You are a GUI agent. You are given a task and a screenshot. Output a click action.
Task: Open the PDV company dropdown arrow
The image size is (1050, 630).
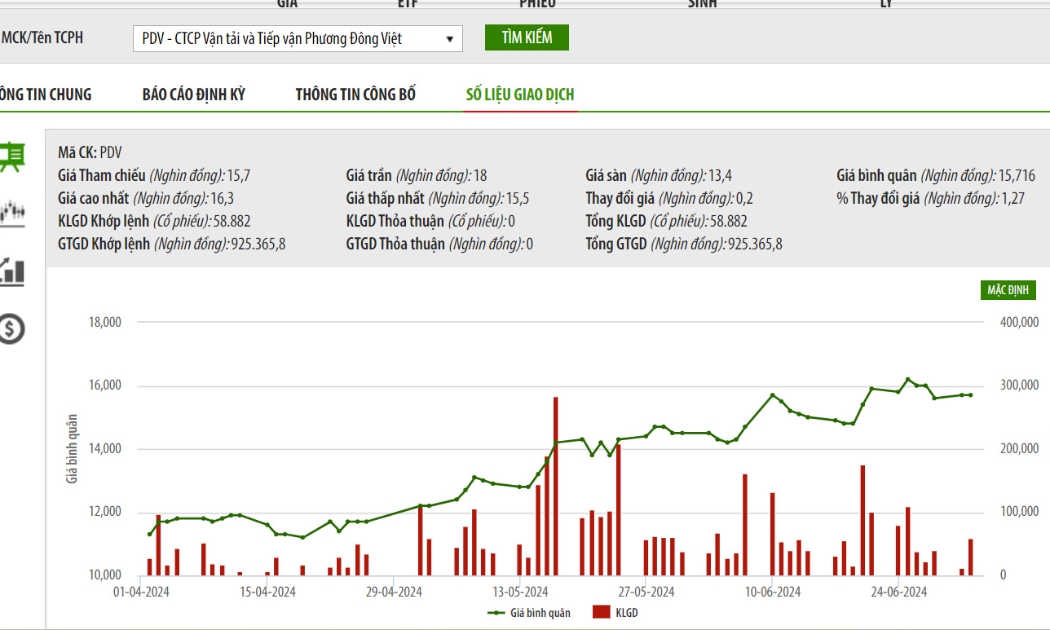tap(450, 39)
